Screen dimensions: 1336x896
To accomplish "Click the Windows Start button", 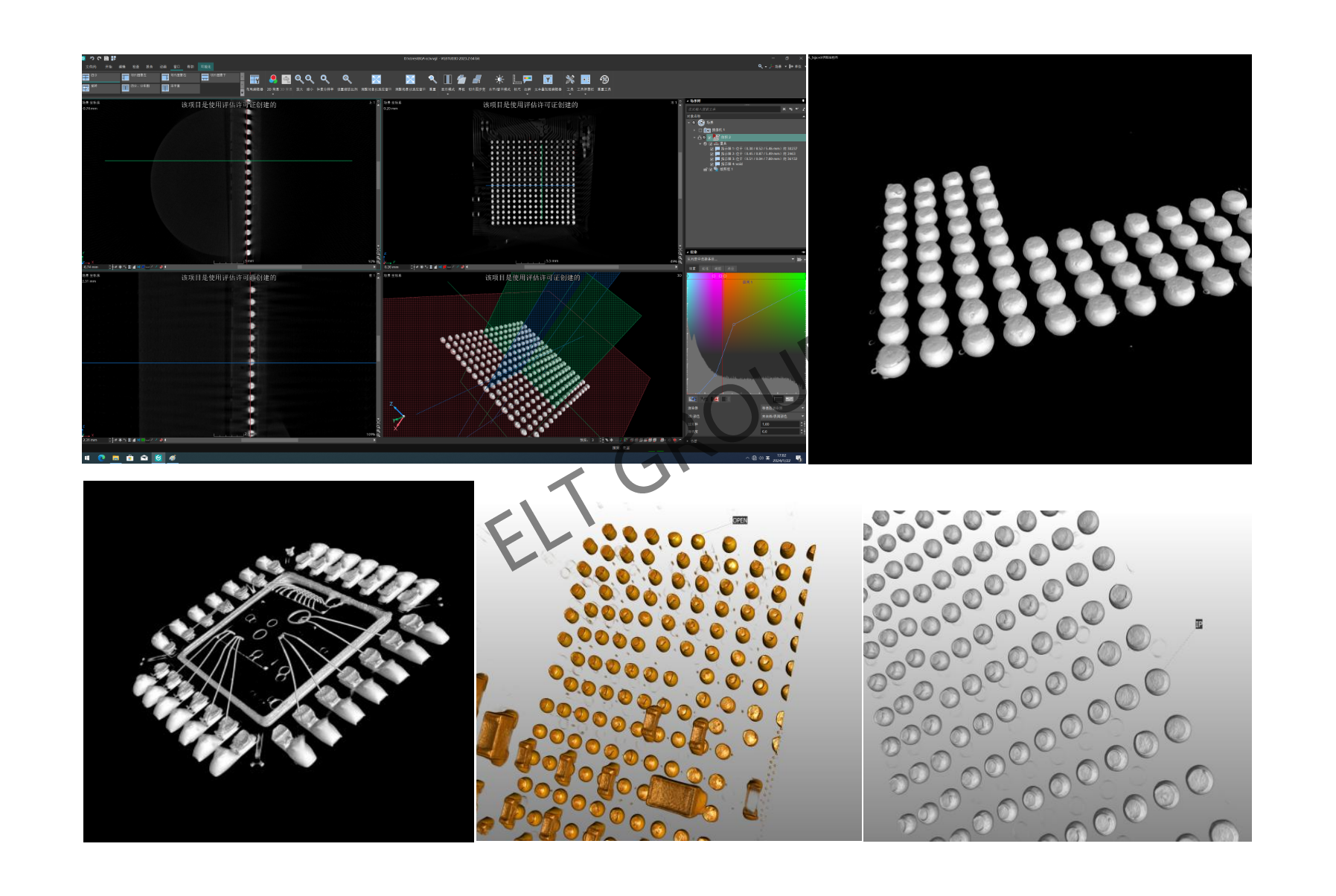I will point(87,458).
